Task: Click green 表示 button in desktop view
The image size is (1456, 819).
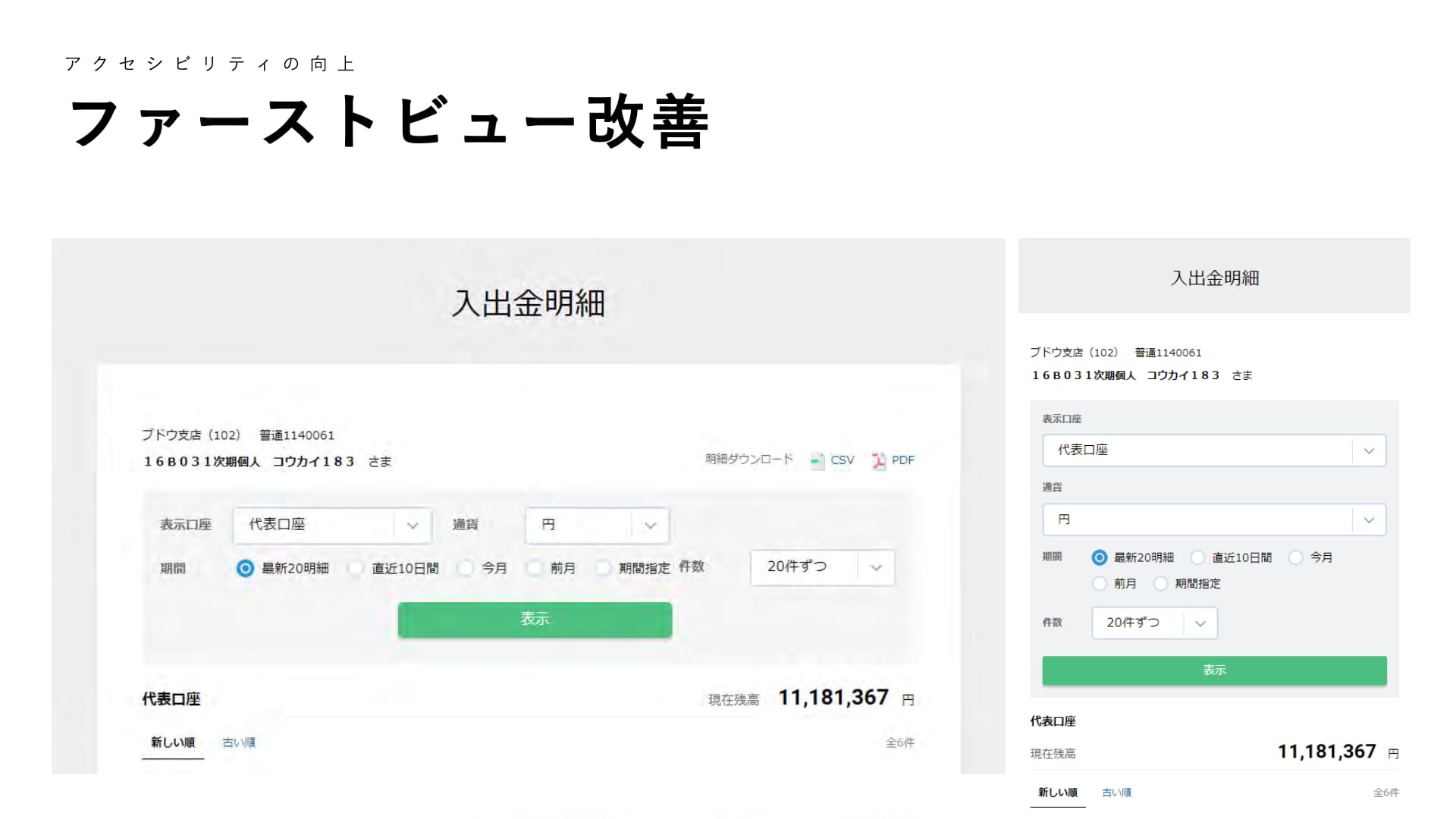Action: [x=535, y=620]
